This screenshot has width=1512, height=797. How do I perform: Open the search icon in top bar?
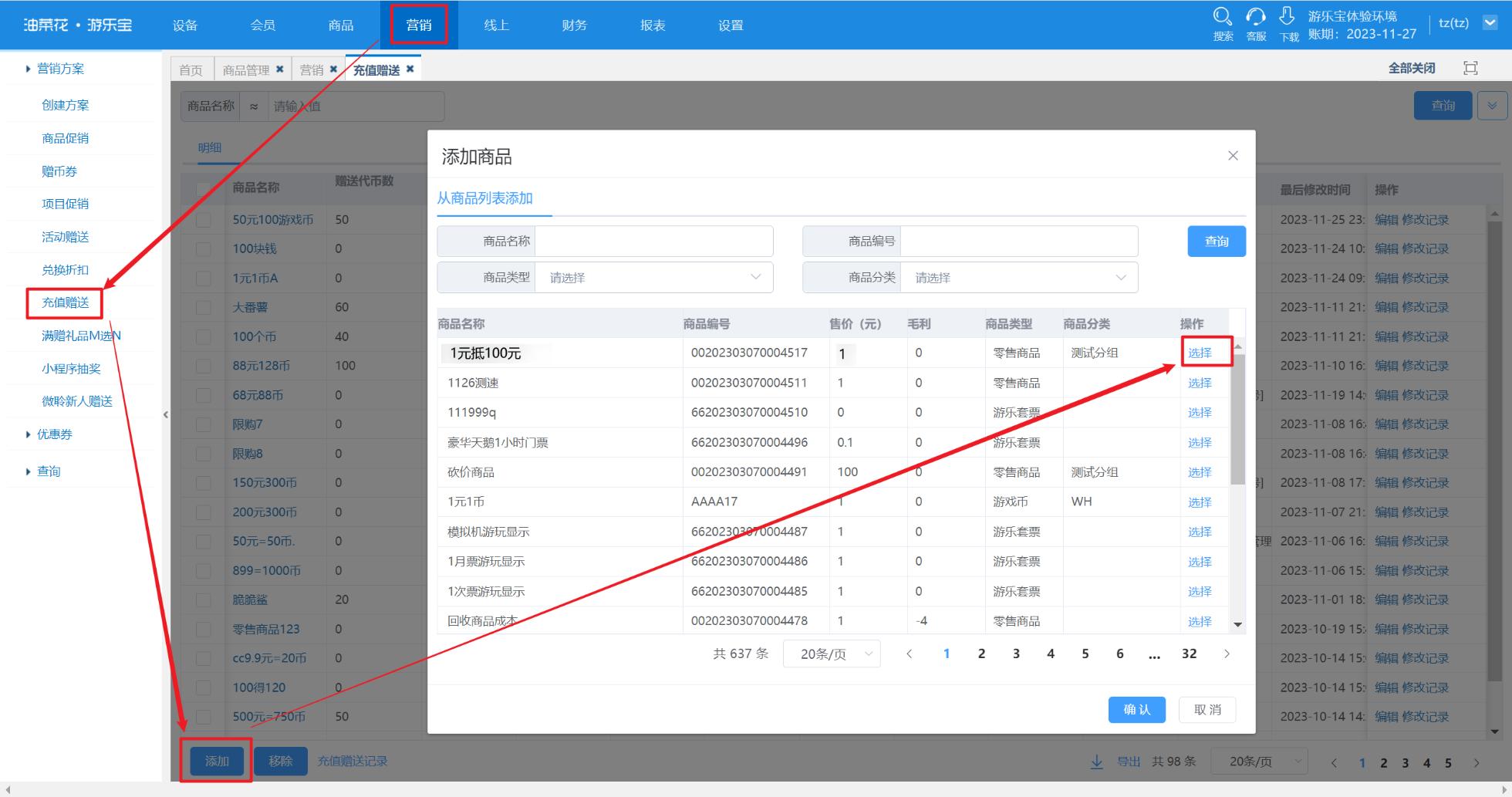point(1223,17)
